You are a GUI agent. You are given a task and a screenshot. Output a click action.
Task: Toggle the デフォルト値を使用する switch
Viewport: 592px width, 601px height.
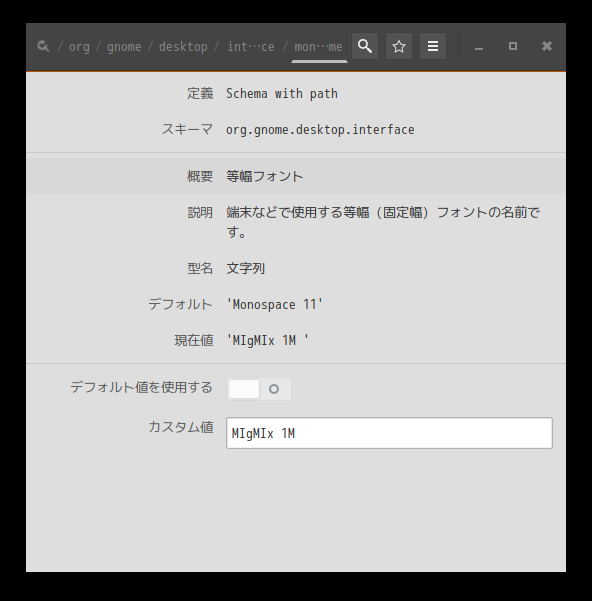click(x=259, y=389)
